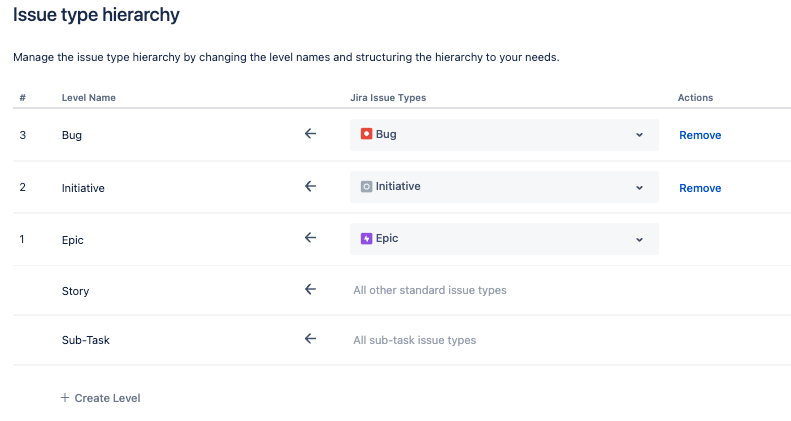
Task: Create a new hierarchy level
Action: tap(100, 398)
